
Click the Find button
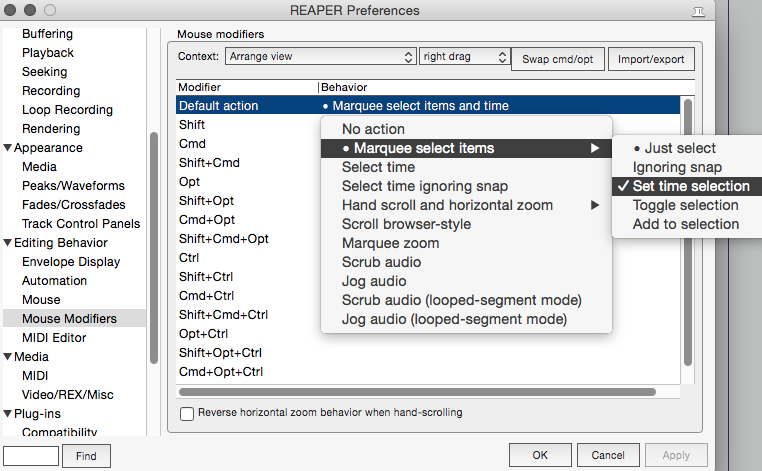click(86, 456)
